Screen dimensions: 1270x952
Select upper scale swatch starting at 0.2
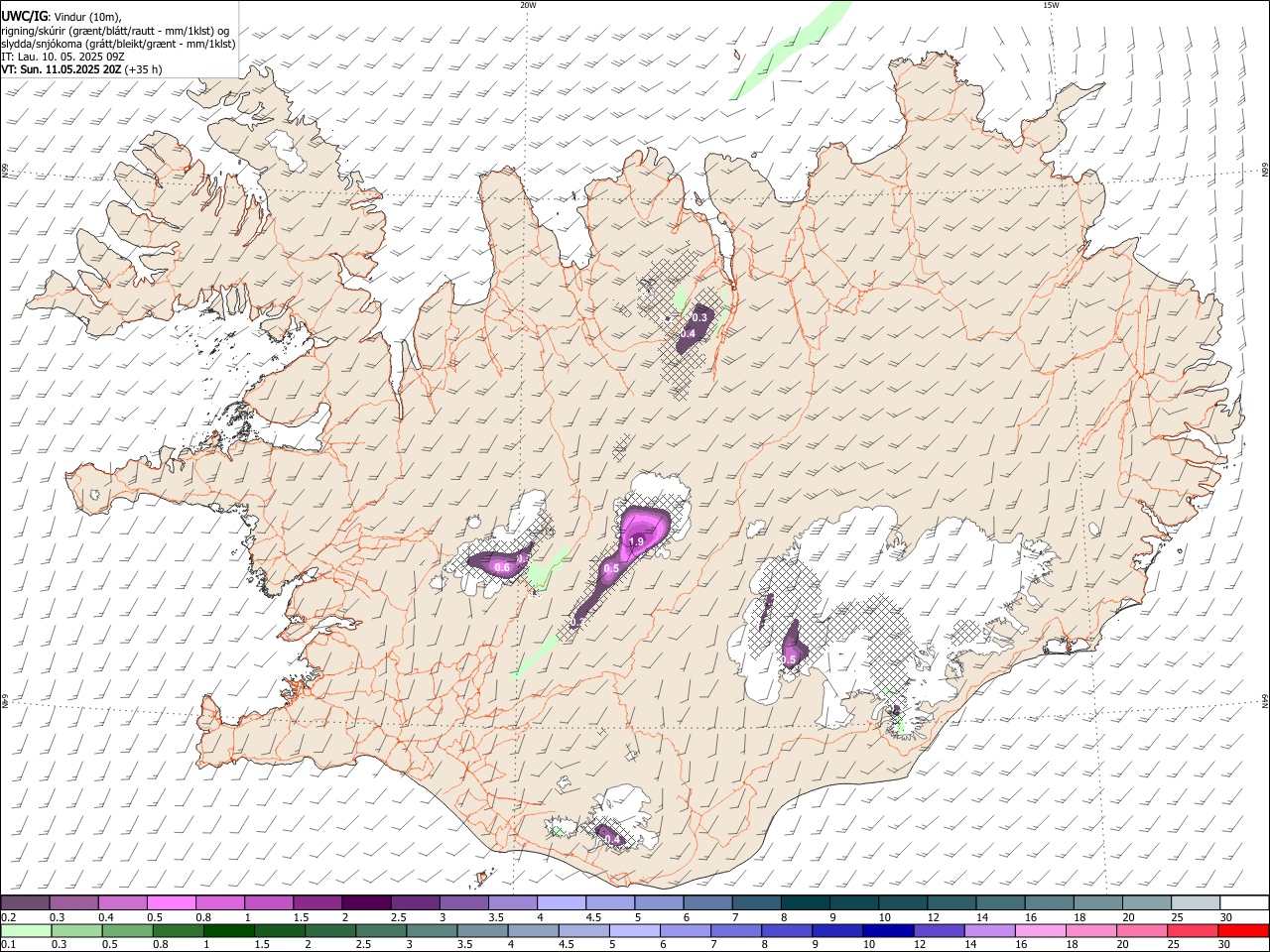coord(25,902)
